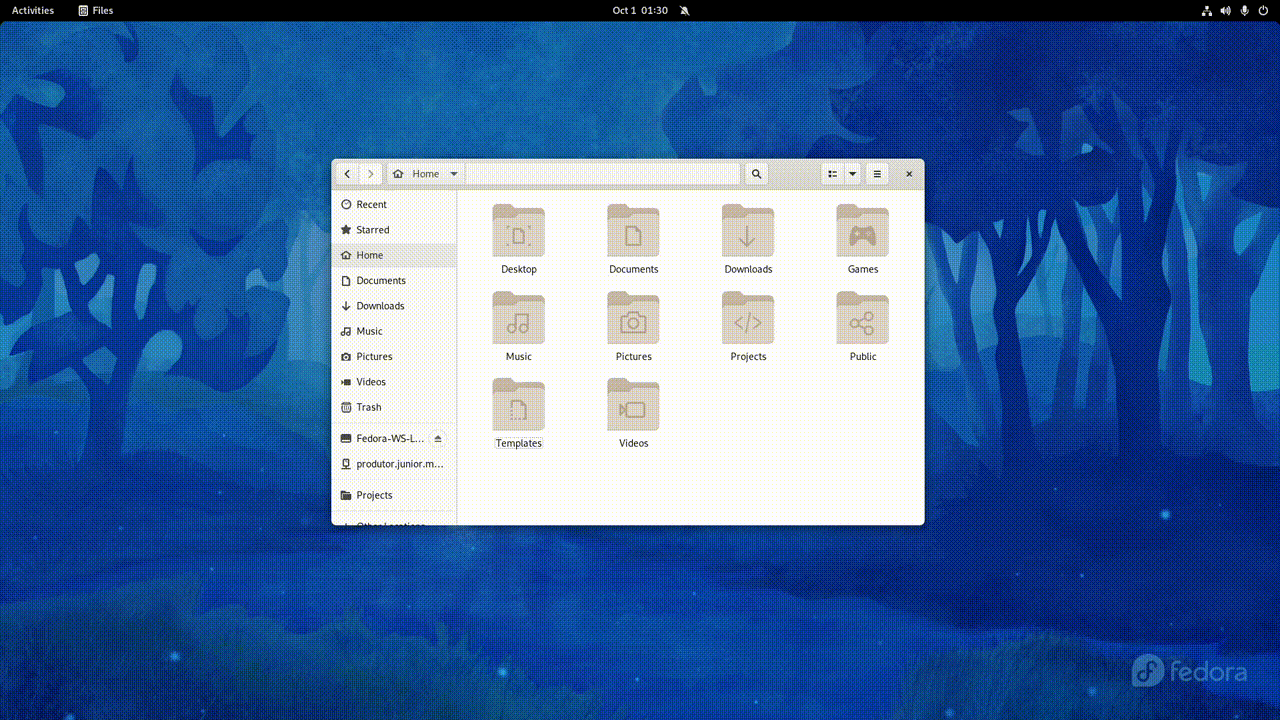Click the volume speaker icon in top bar
Screen dimensions: 1280x720
(1226, 10)
